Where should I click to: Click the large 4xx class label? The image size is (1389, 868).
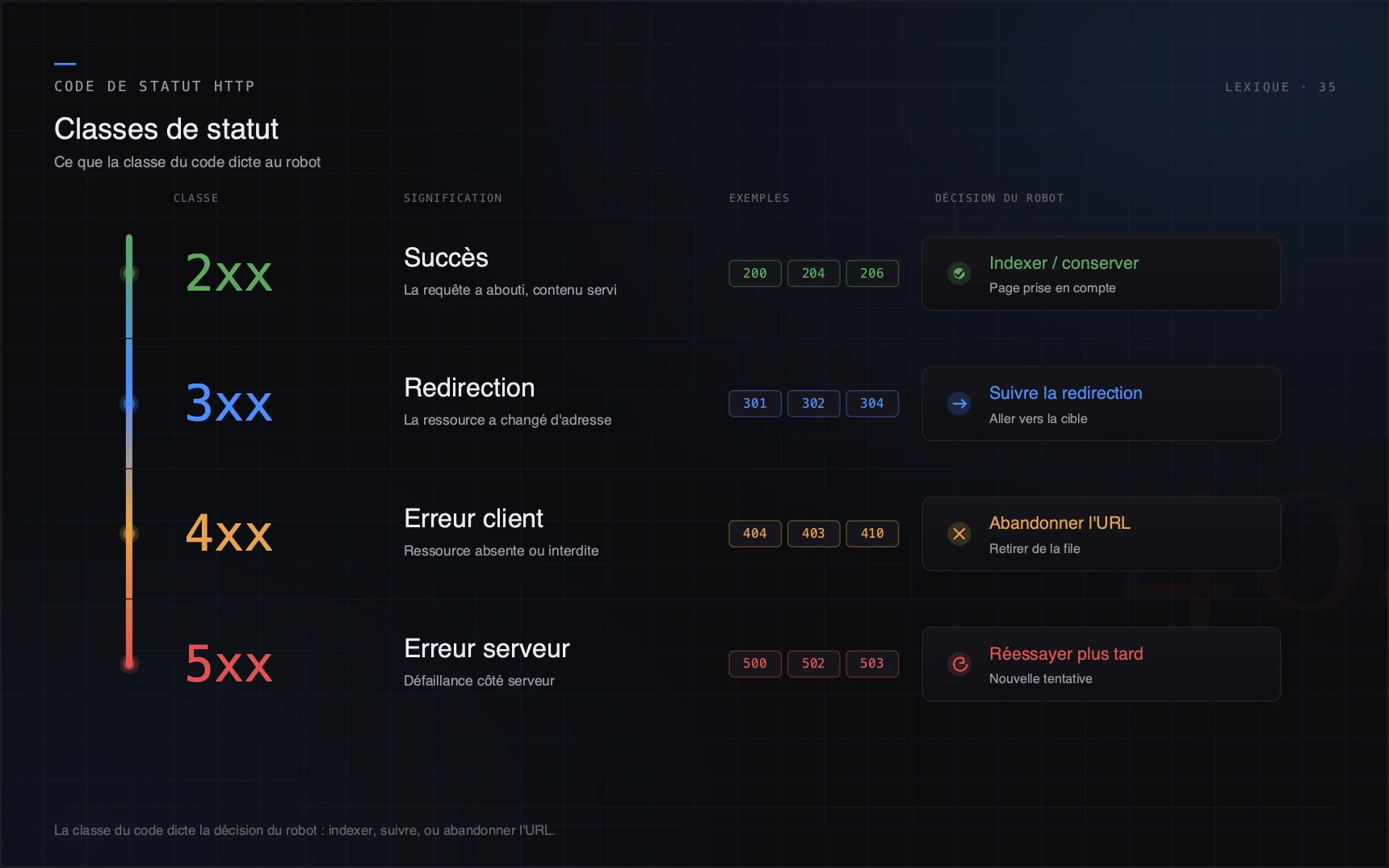coord(229,533)
